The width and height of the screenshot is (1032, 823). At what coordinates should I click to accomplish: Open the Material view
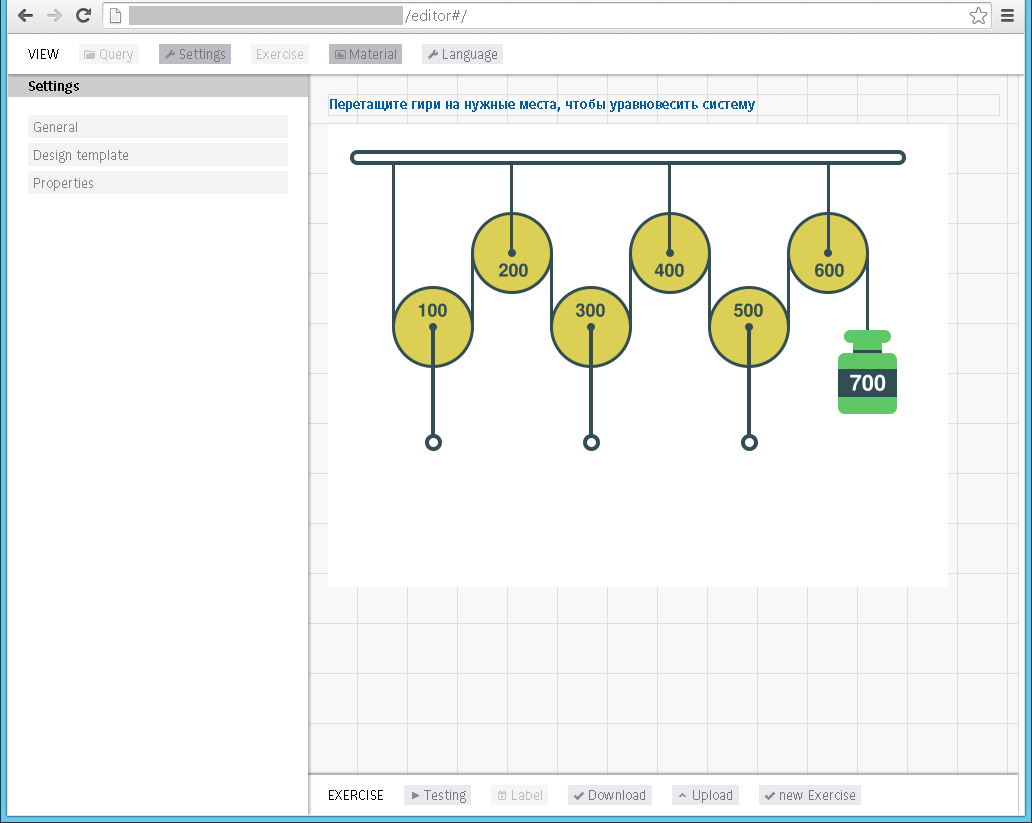pos(365,54)
